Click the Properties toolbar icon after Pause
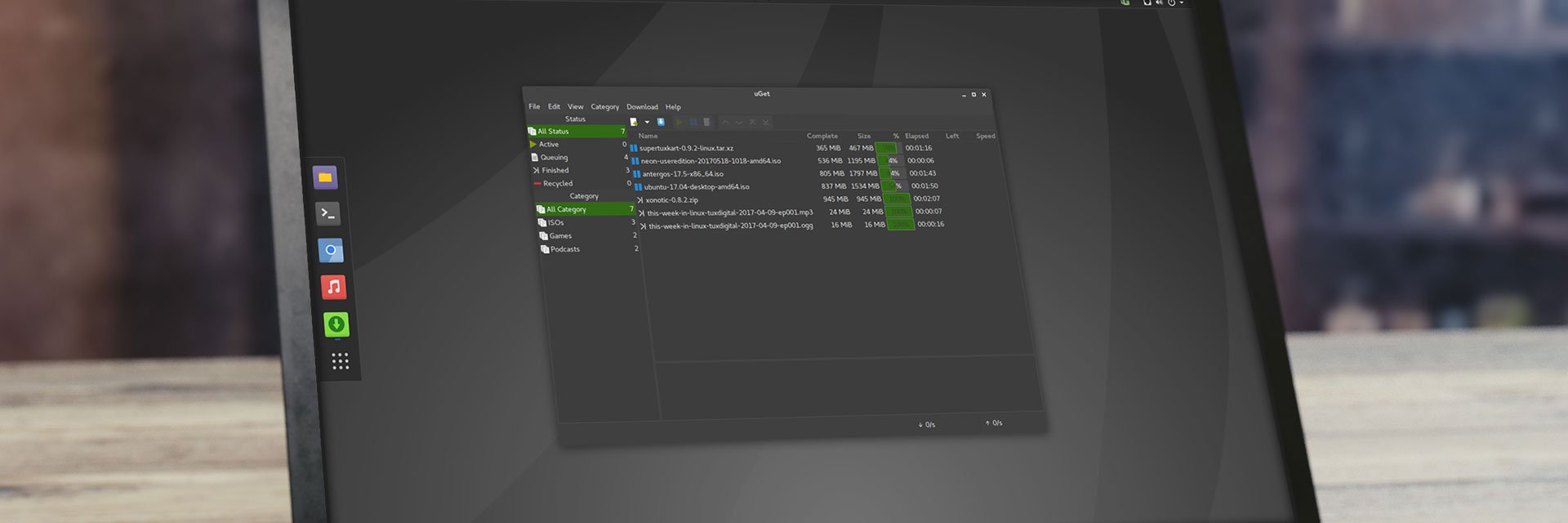The image size is (1568, 523). point(706,122)
